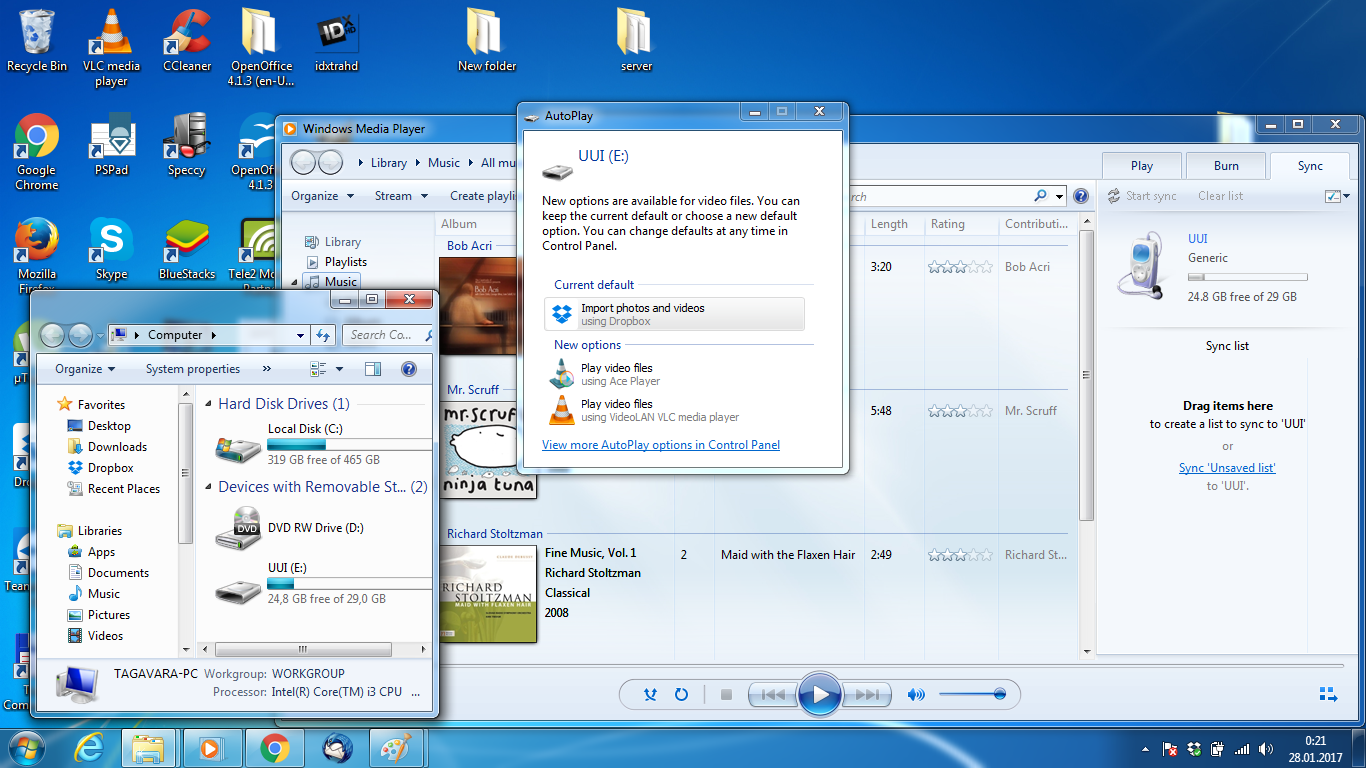Open the Explorer address bar history dropdown
Screen dimensions: 1366x768
coord(300,335)
